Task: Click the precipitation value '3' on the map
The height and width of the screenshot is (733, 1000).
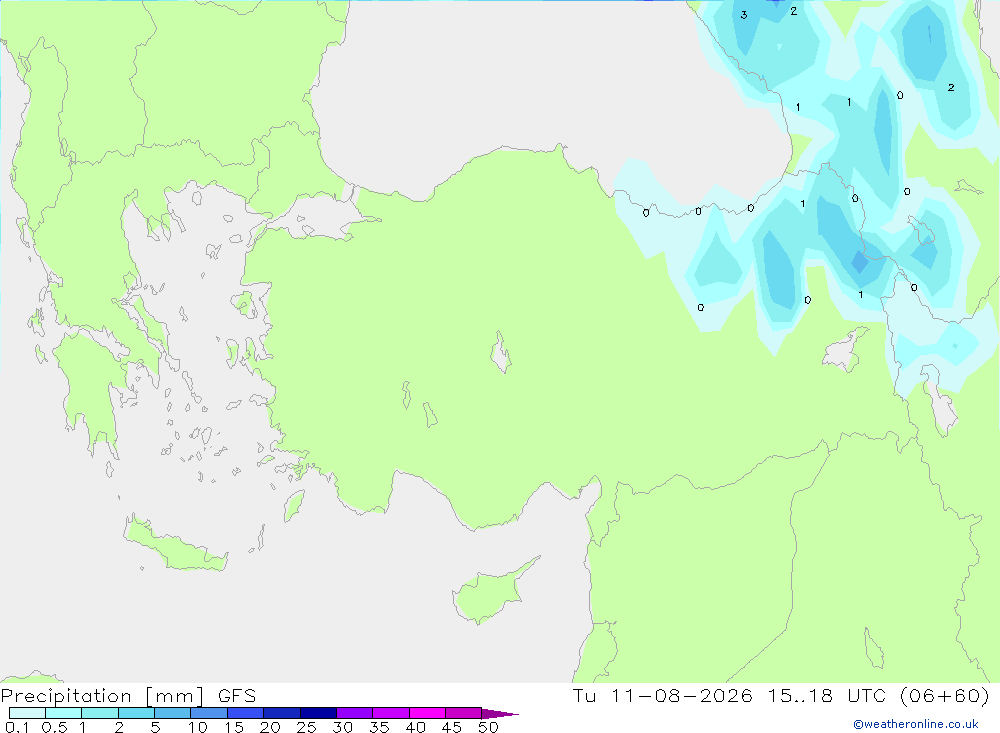Action: [744, 15]
